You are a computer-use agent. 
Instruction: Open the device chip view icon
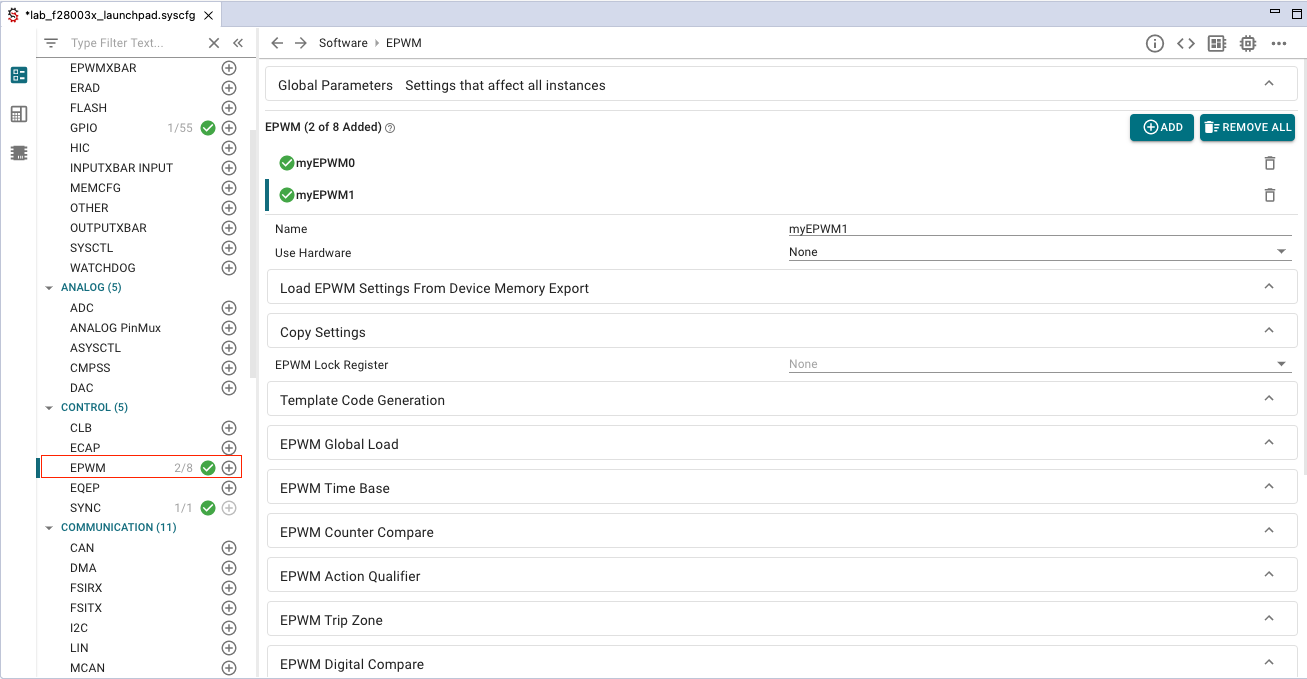pyautogui.click(x=1248, y=43)
